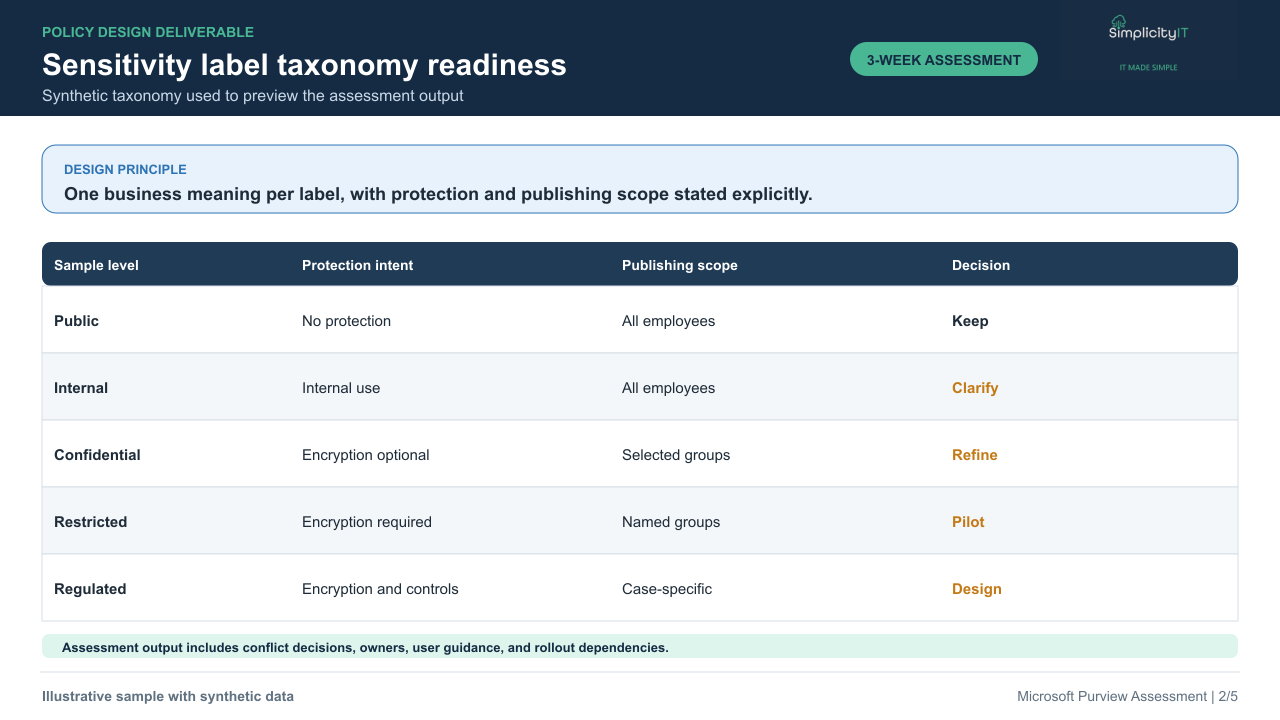
Task: Click the 'Decision' column header
Action: (x=980, y=265)
